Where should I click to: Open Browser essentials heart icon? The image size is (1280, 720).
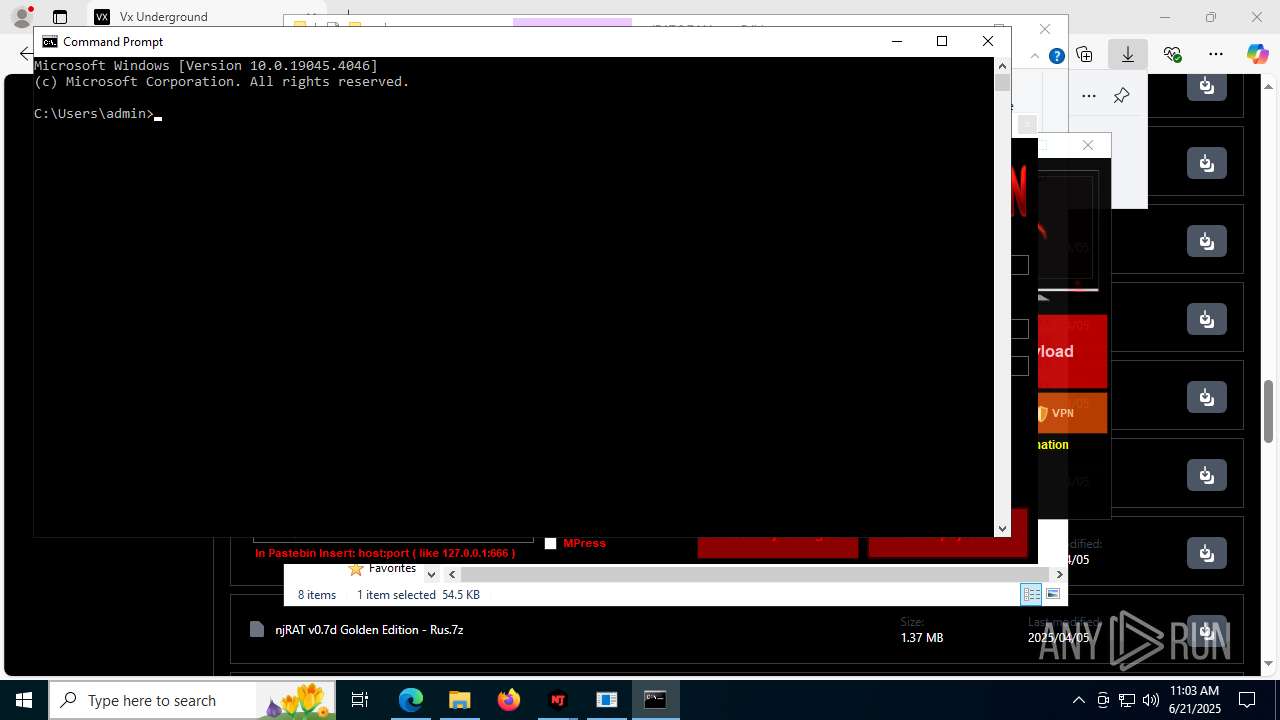pyautogui.click(x=1172, y=54)
